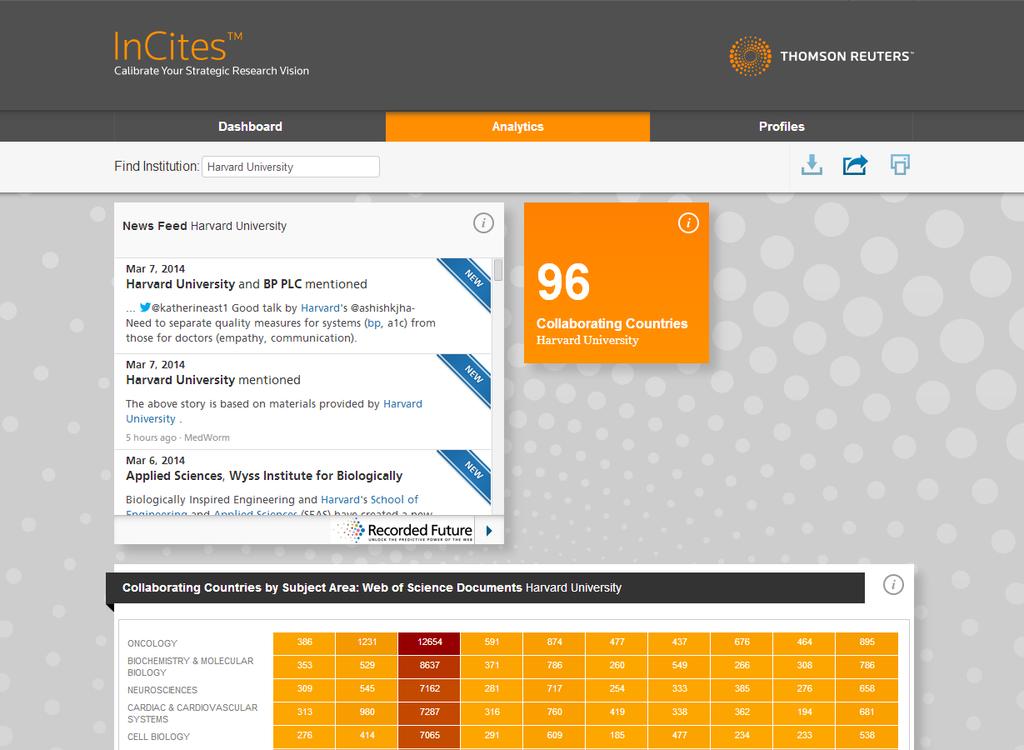Click the 'School of' link in the Wyss story
Viewport: 1024px width, 750px height.
tap(394, 500)
